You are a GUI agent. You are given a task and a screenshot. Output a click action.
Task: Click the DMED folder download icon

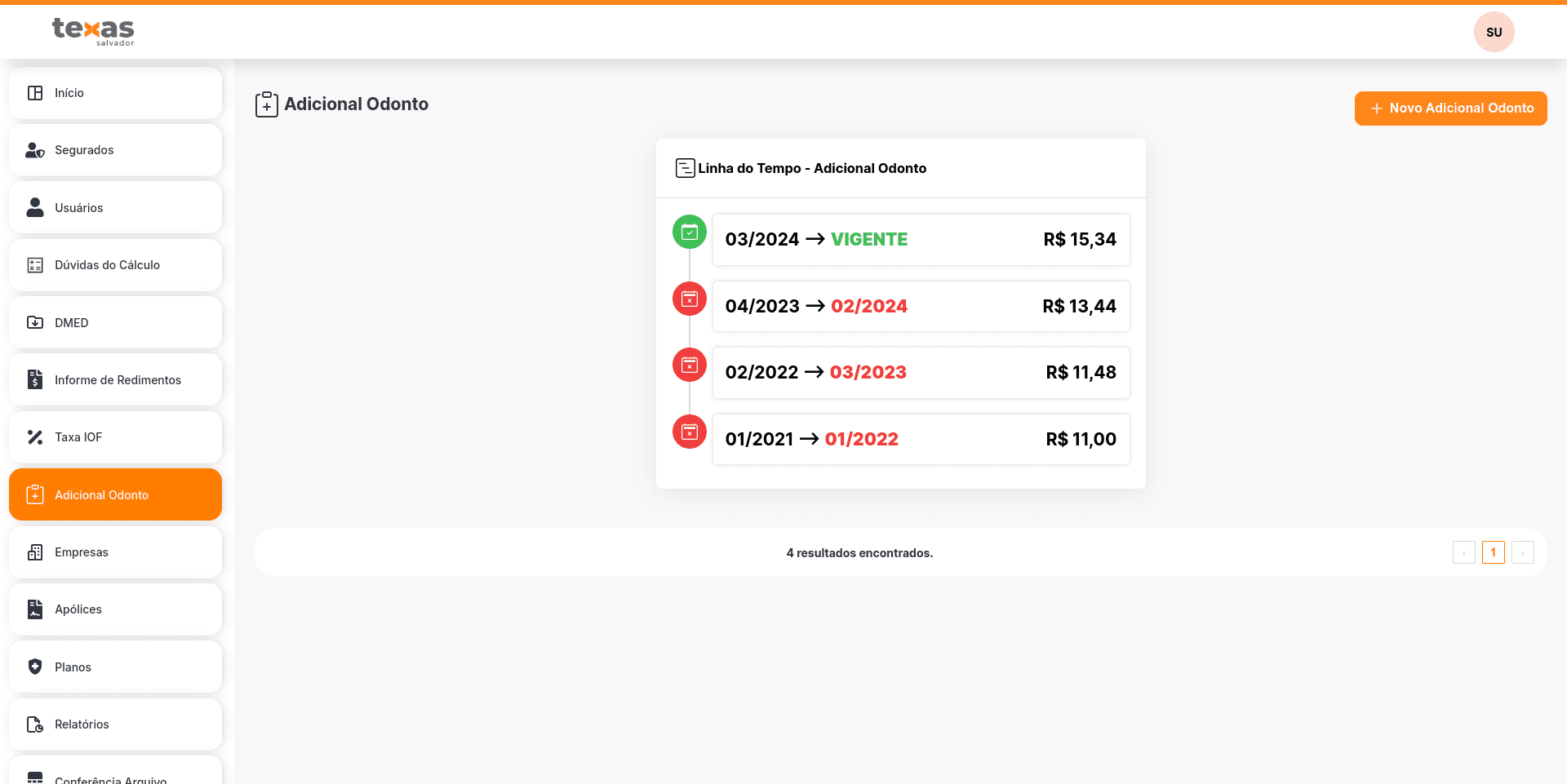[35, 323]
